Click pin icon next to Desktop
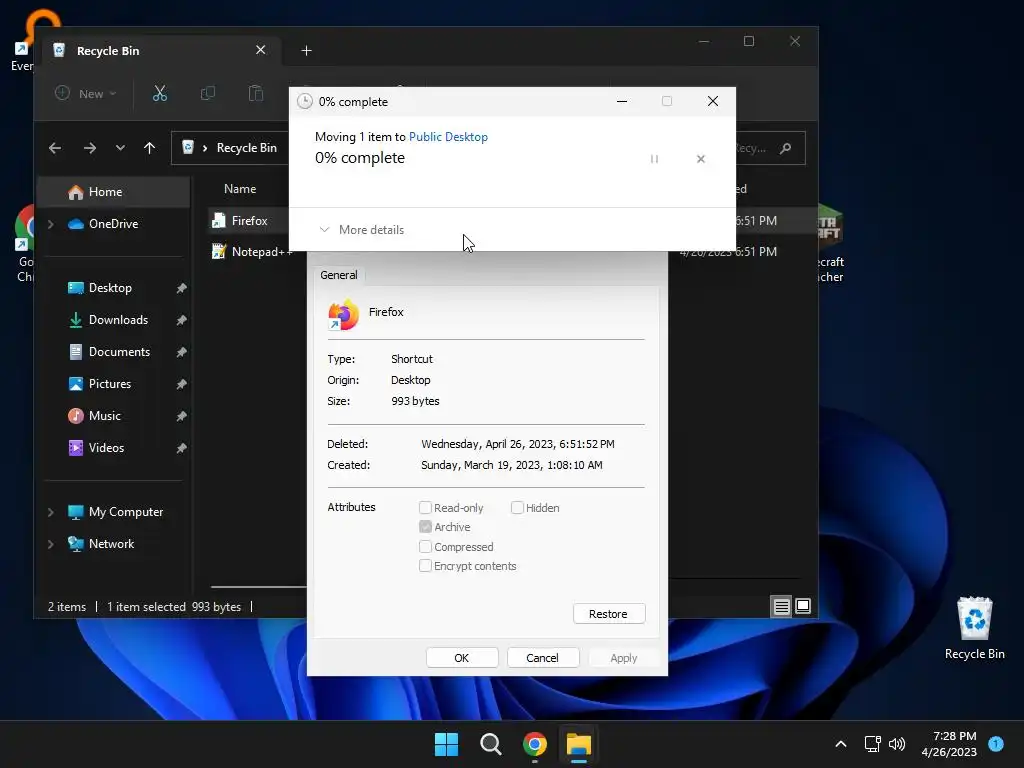This screenshot has height=768, width=1024. pyautogui.click(x=182, y=288)
